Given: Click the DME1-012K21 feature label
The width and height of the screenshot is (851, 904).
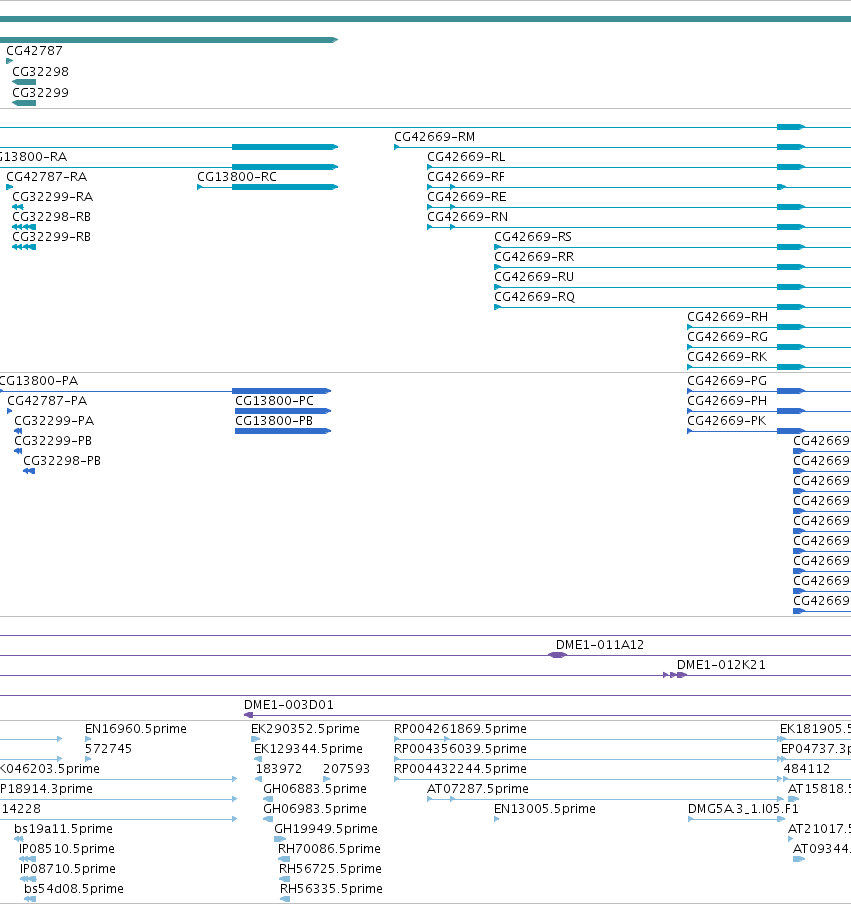Looking at the screenshot, I should coord(721,665).
